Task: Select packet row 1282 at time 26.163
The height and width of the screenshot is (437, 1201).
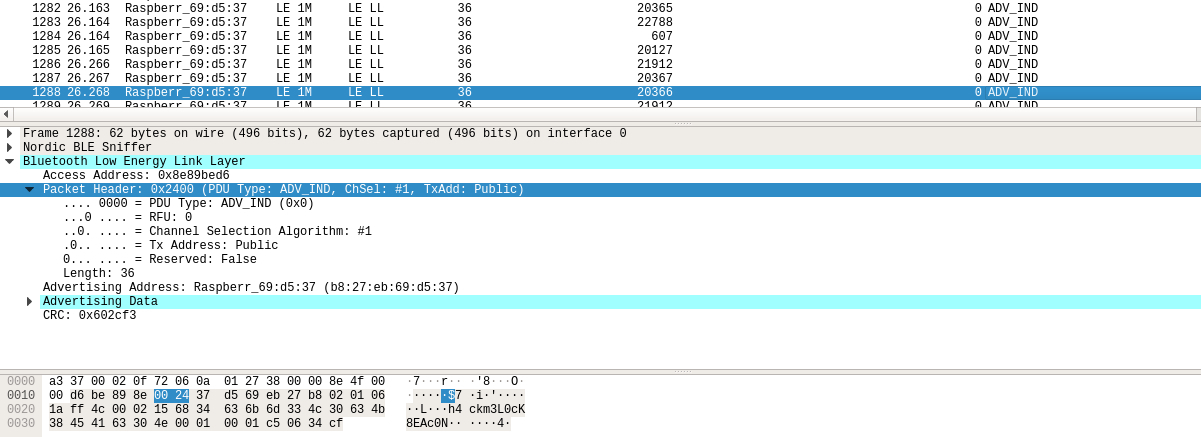Action: (600, 8)
